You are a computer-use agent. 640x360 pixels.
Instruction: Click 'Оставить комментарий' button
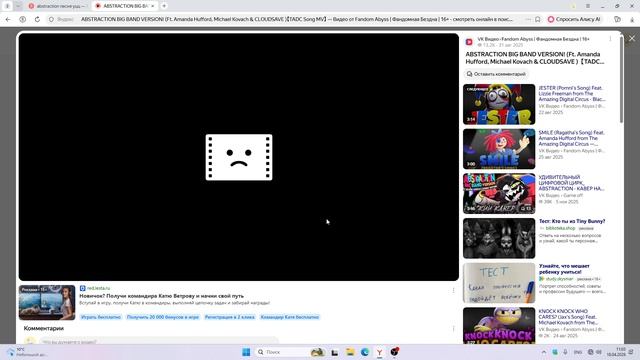click(496, 74)
